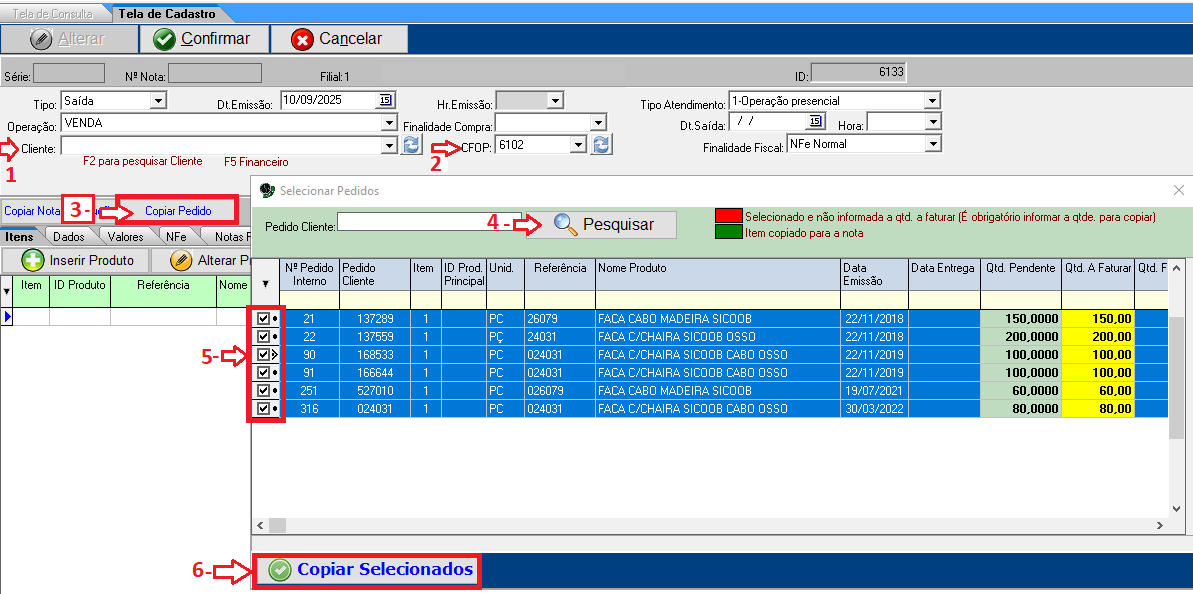
Task: Switch to Tela de Consulta tab
Action: click(53, 14)
